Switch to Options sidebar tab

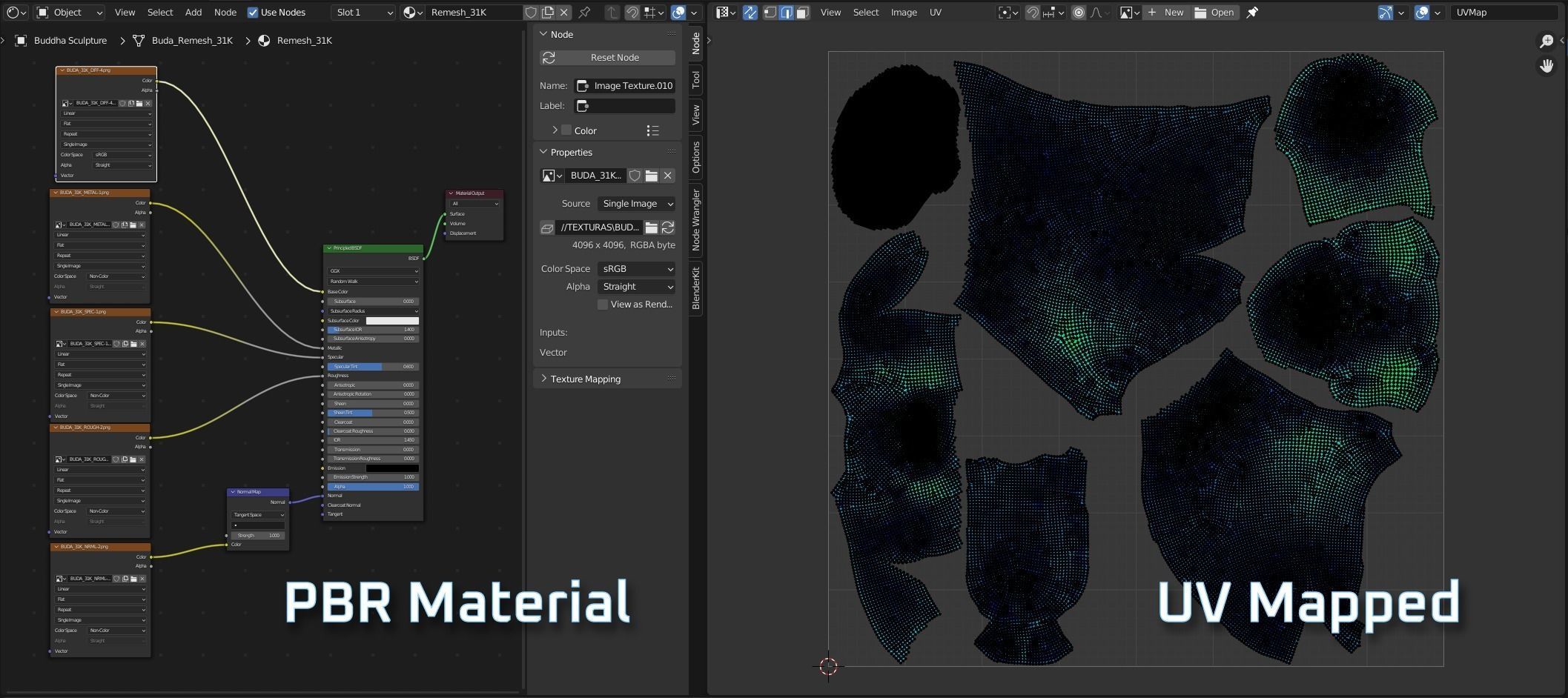[x=695, y=157]
